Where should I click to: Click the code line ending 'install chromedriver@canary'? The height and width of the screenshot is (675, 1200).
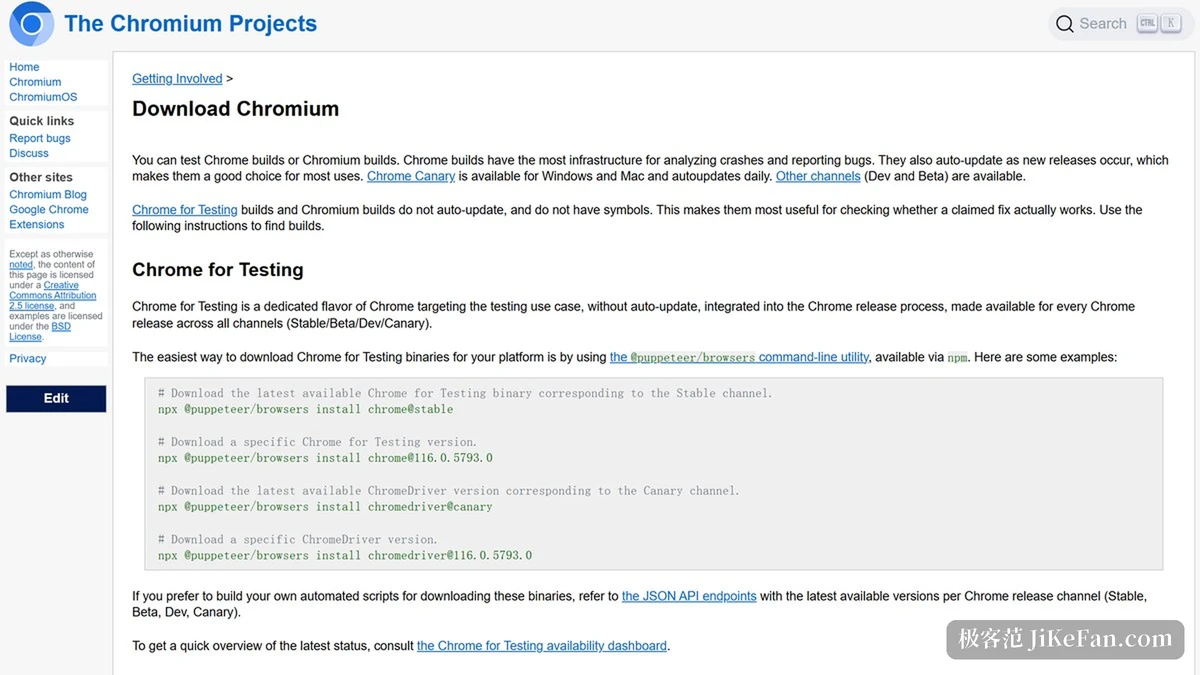tap(325, 507)
